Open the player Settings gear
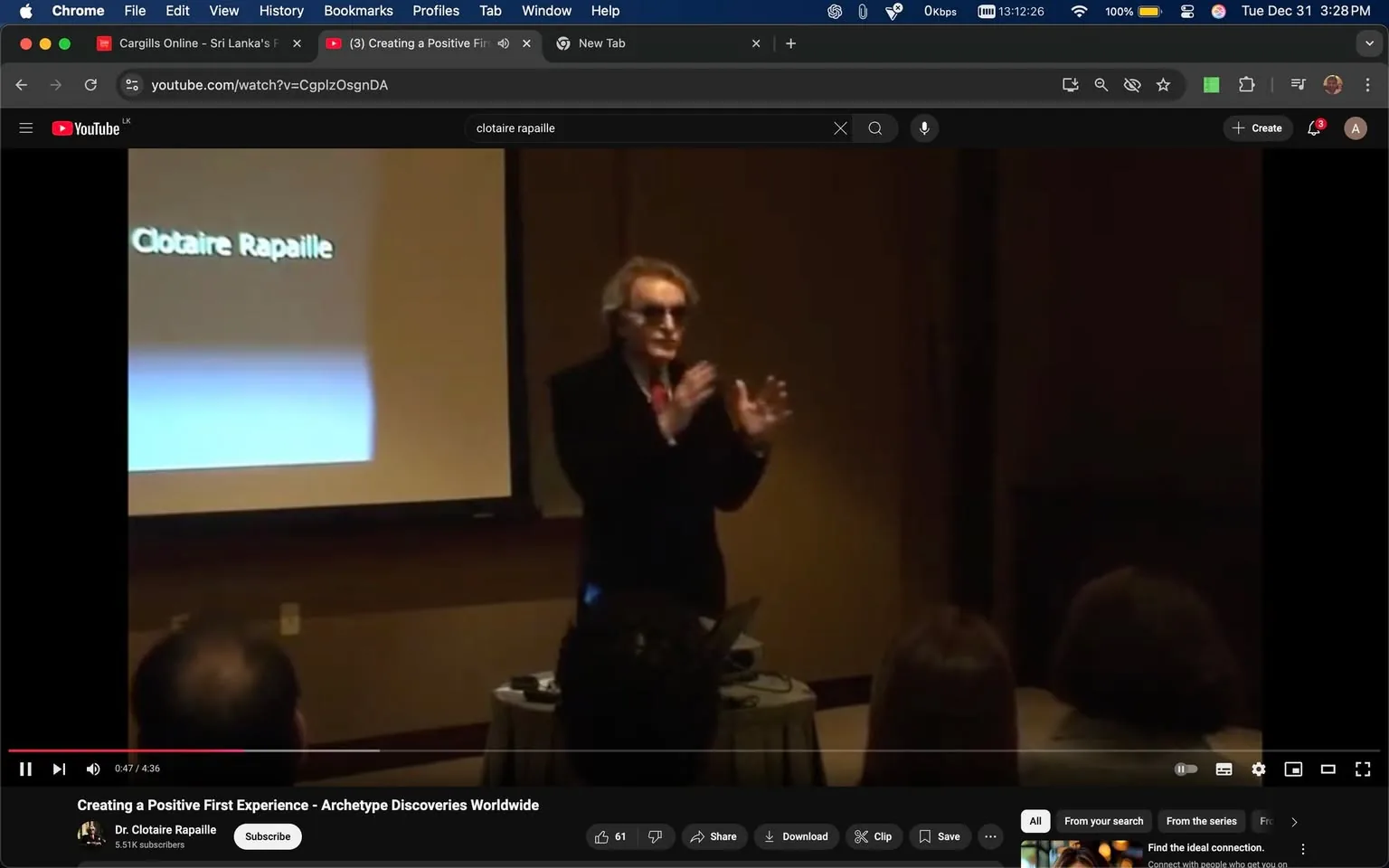This screenshot has height=868, width=1389. pyautogui.click(x=1258, y=769)
